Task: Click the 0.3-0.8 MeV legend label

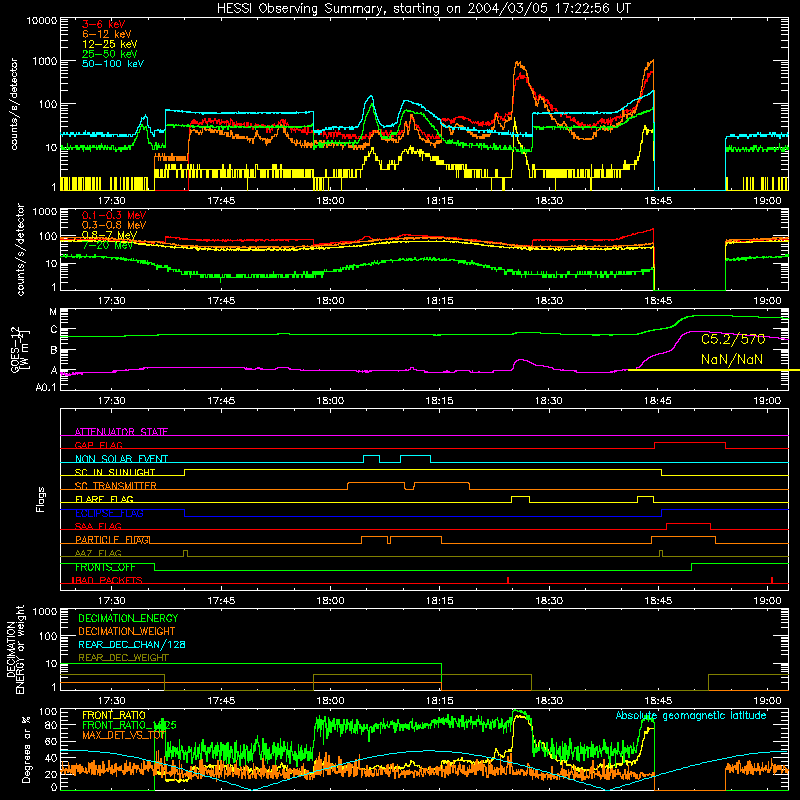Action: click(x=114, y=225)
